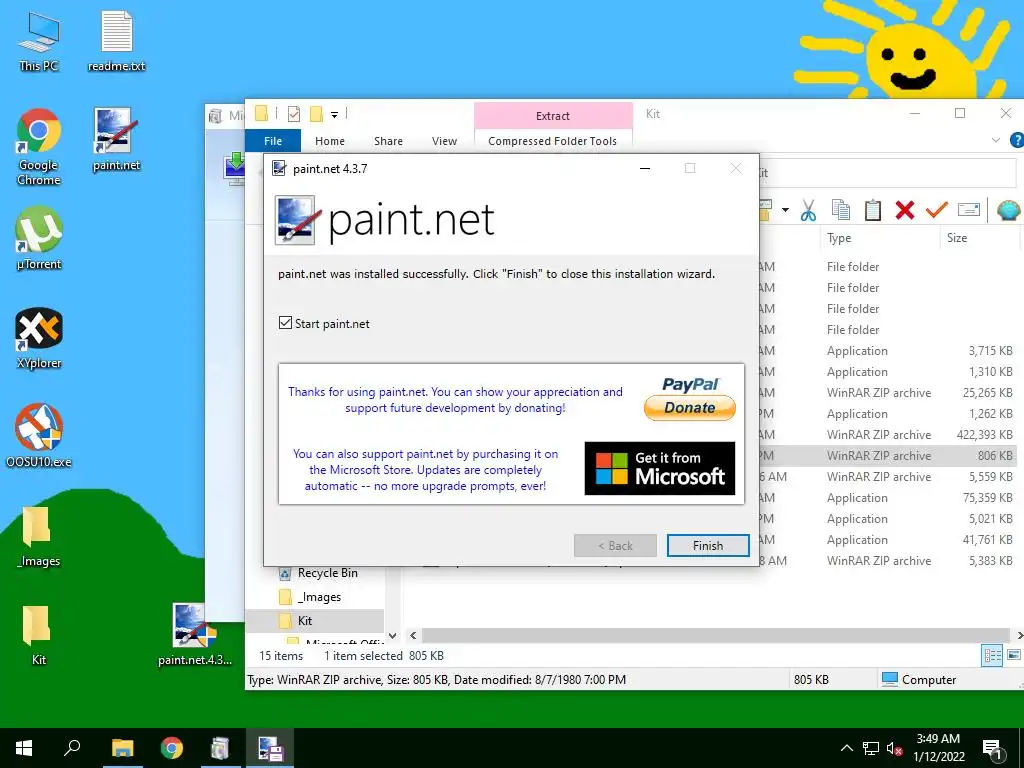Click the Properties checkmark in quick access toolbar

tap(294, 114)
